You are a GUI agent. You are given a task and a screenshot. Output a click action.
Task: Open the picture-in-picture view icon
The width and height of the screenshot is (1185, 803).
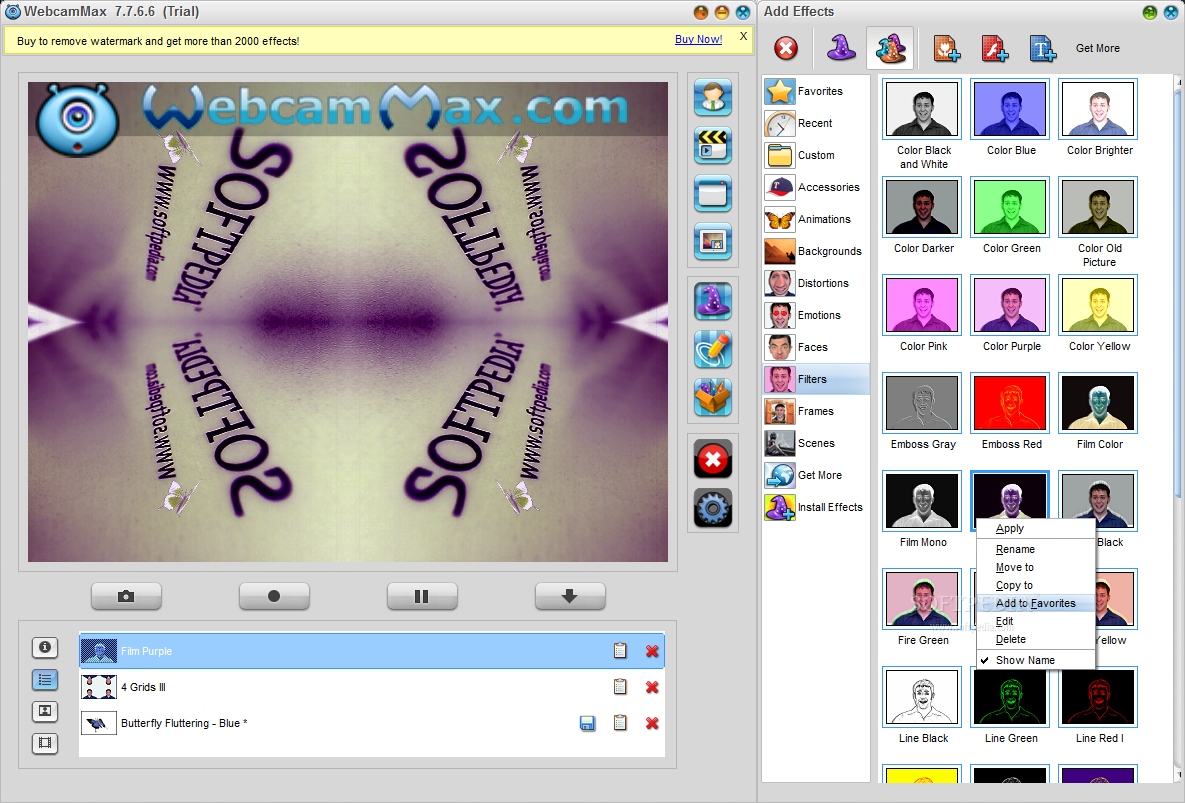45,711
